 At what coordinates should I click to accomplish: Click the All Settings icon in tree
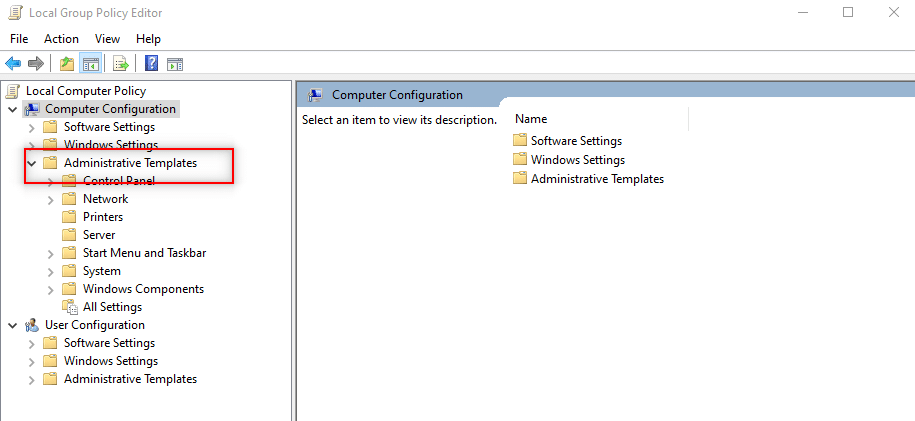(69, 307)
